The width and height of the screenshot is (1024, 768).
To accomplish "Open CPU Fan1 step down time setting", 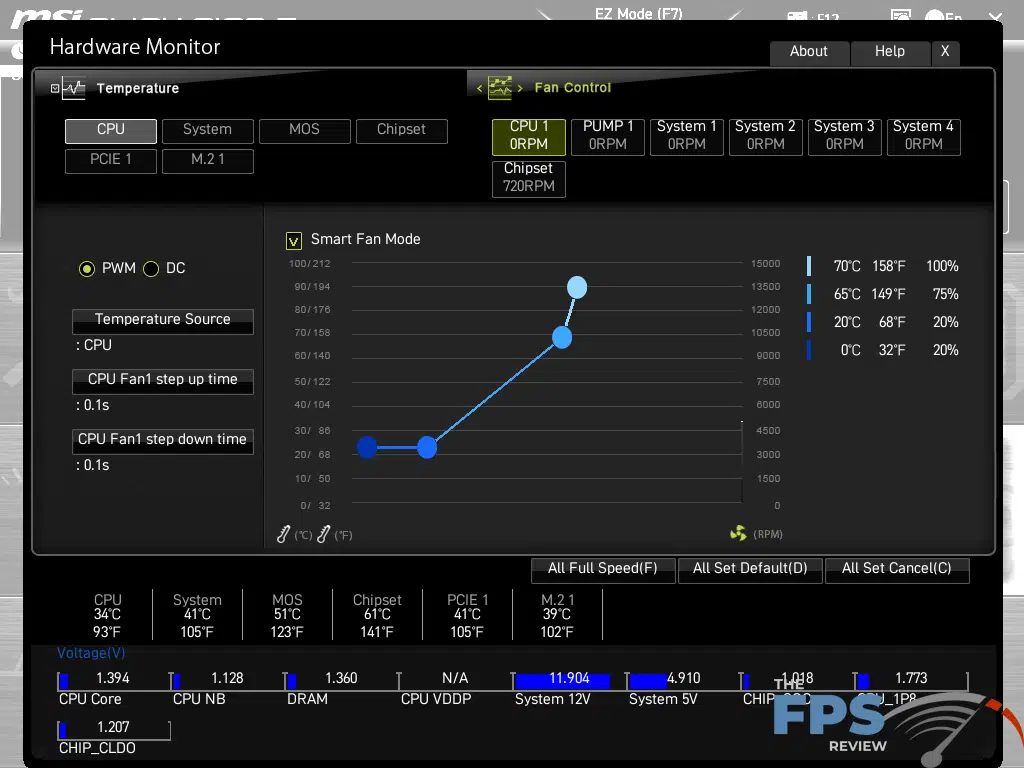I will (x=163, y=441).
